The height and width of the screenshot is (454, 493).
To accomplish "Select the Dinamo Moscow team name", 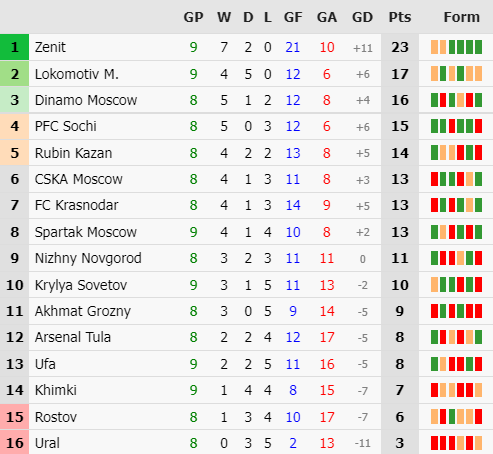I will [86, 100].
